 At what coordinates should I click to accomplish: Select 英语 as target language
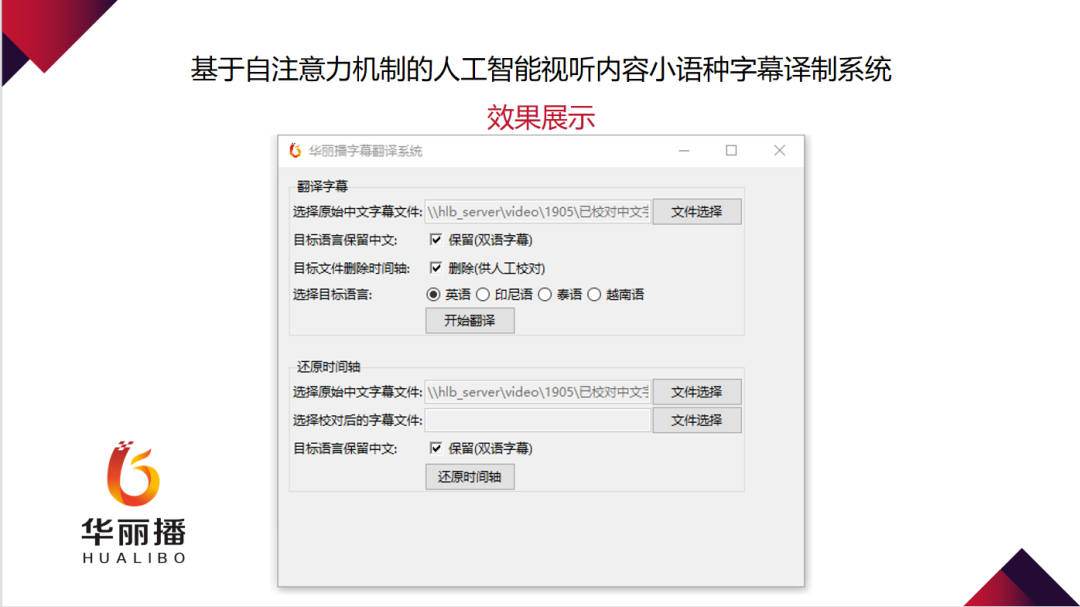point(433,295)
